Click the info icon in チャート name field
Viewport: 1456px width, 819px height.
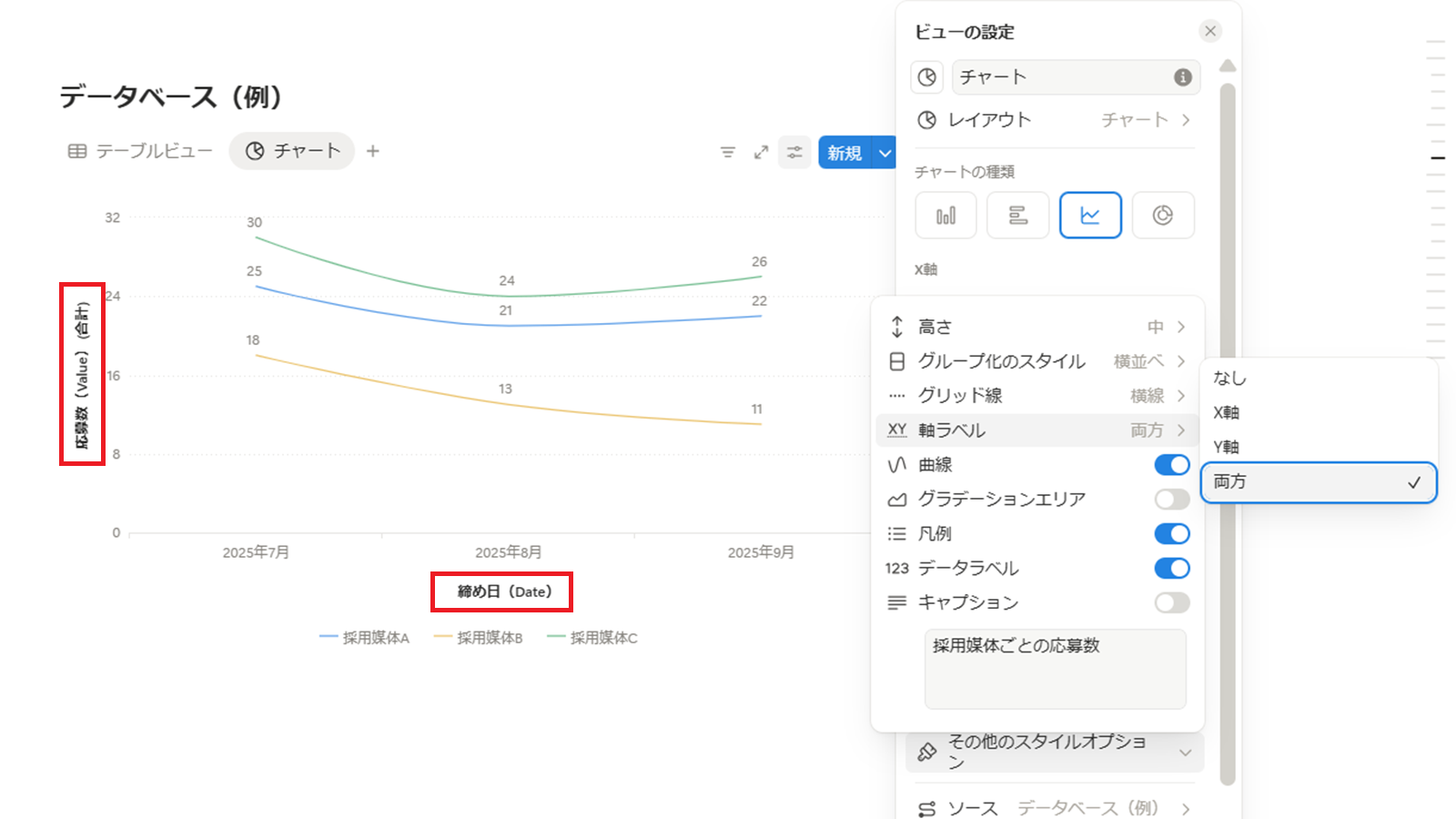click(1182, 77)
